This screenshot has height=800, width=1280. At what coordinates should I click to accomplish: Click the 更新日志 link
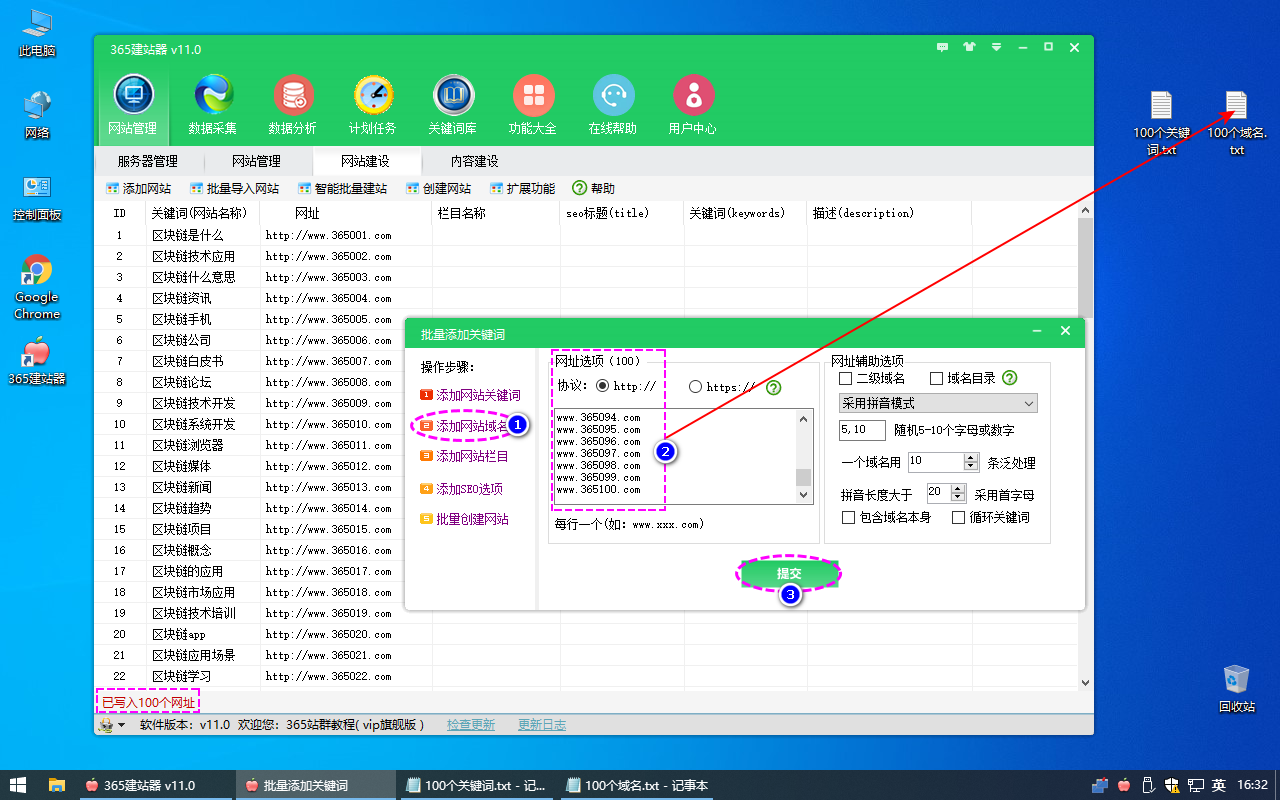pos(542,725)
